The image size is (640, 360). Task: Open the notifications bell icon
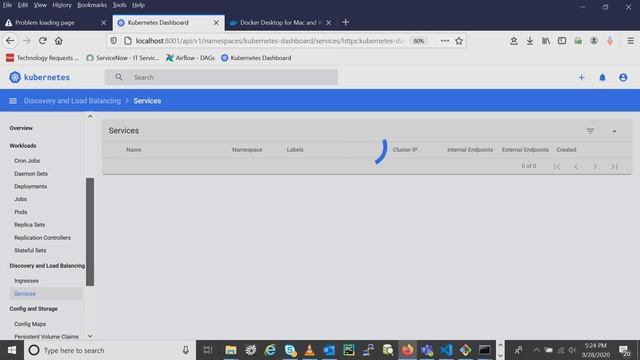602,77
